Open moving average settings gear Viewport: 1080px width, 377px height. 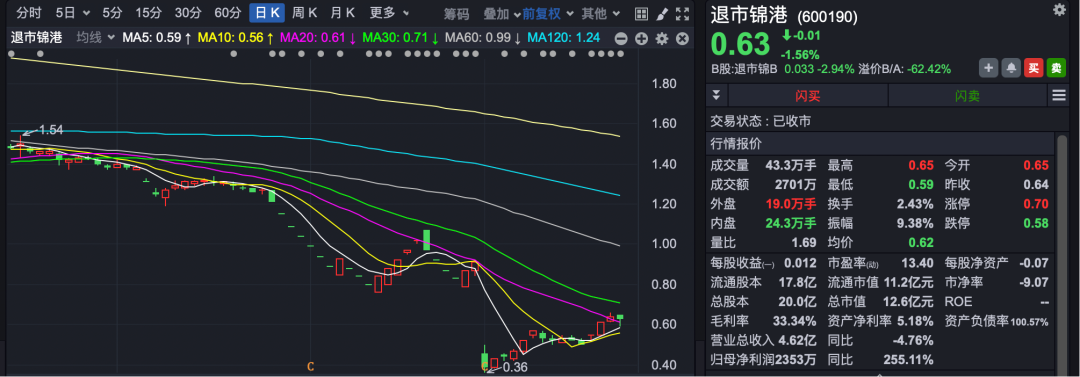[662, 39]
